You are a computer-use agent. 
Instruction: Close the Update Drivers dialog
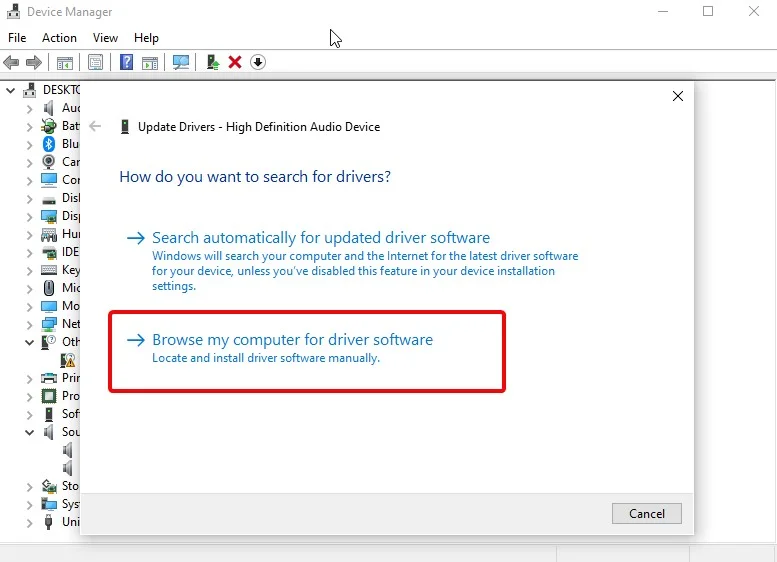[x=678, y=96]
